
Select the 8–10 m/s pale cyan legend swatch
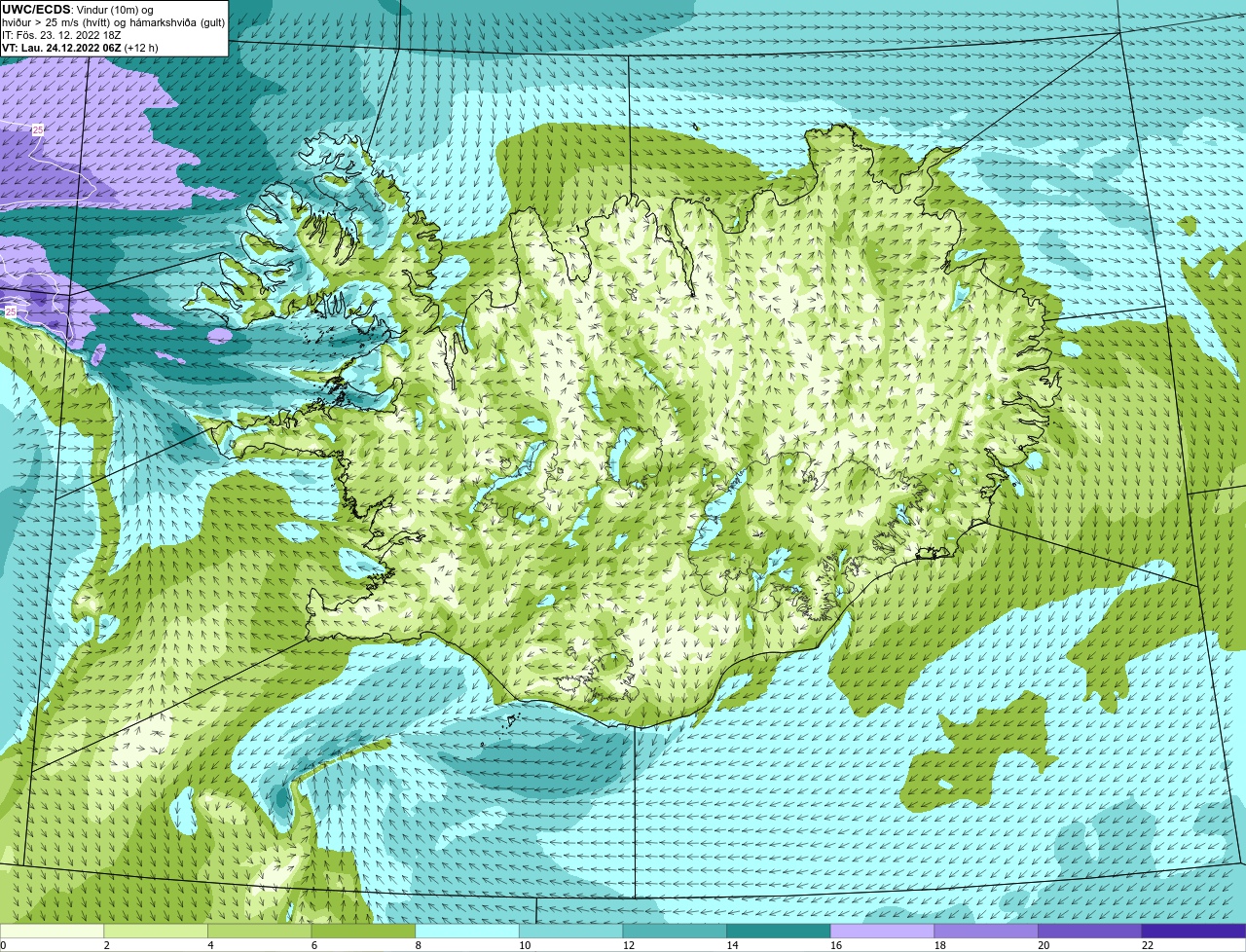tap(467, 931)
